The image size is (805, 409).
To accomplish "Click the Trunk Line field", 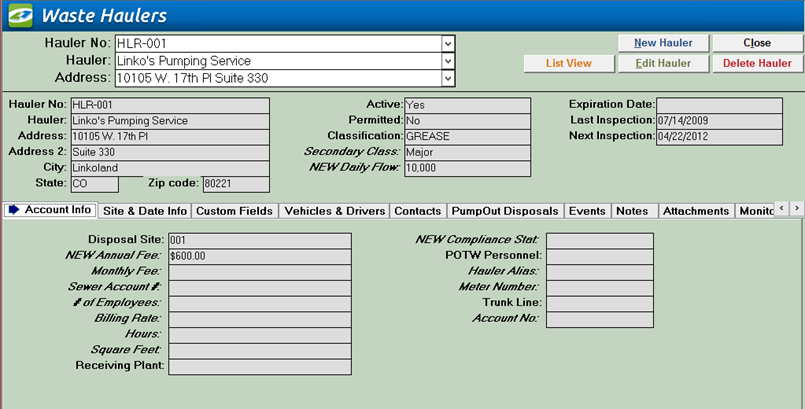I will click(x=600, y=304).
